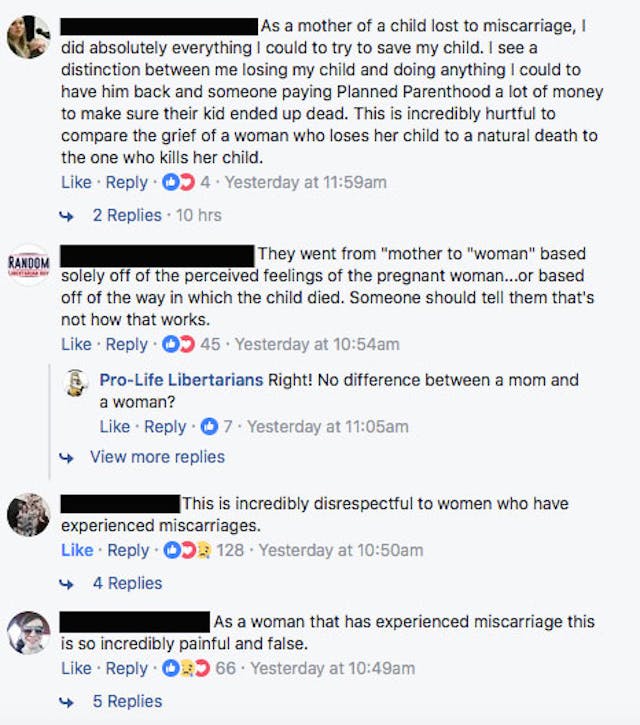Click the thumbs-up icon on Pro-Life Libertarians reply
This screenshot has width=640, height=725.
coord(209,426)
